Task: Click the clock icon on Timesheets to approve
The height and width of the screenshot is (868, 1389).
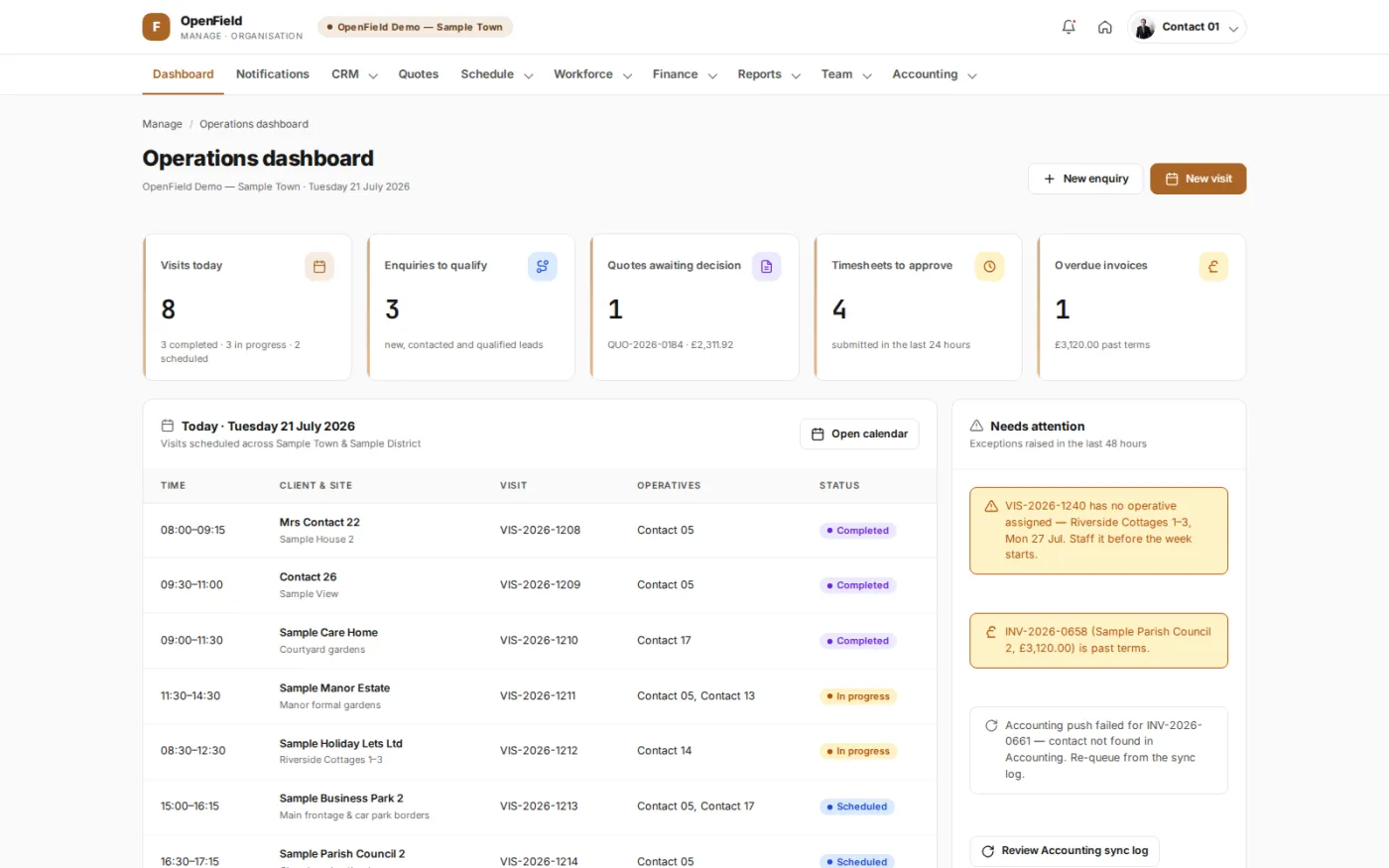Action: click(989, 266)
